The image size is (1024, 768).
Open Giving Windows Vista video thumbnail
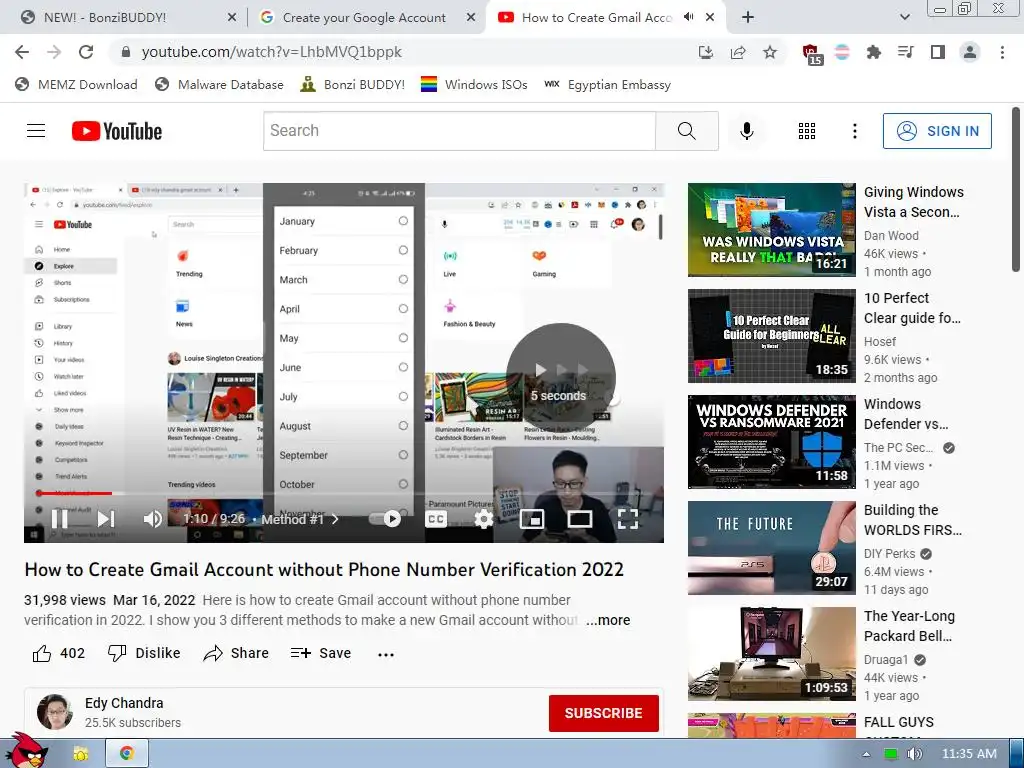point(771,230)
